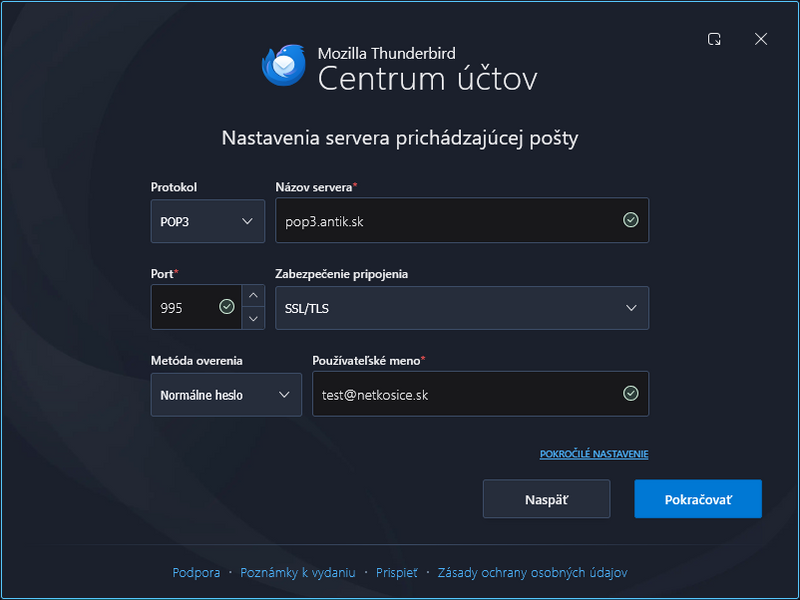Viewport: 800px width, 600px height.
Task: Click the Pokračovať button
Action: [x=698, y=499]
